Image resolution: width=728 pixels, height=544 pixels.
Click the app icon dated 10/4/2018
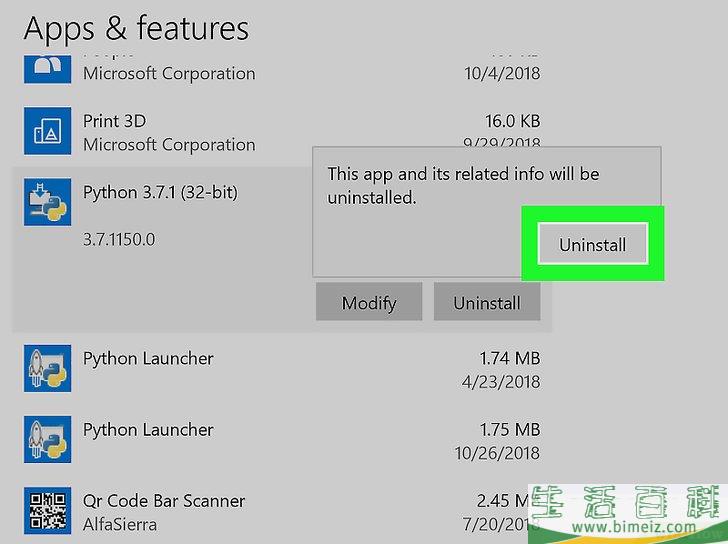pos(47,69)
